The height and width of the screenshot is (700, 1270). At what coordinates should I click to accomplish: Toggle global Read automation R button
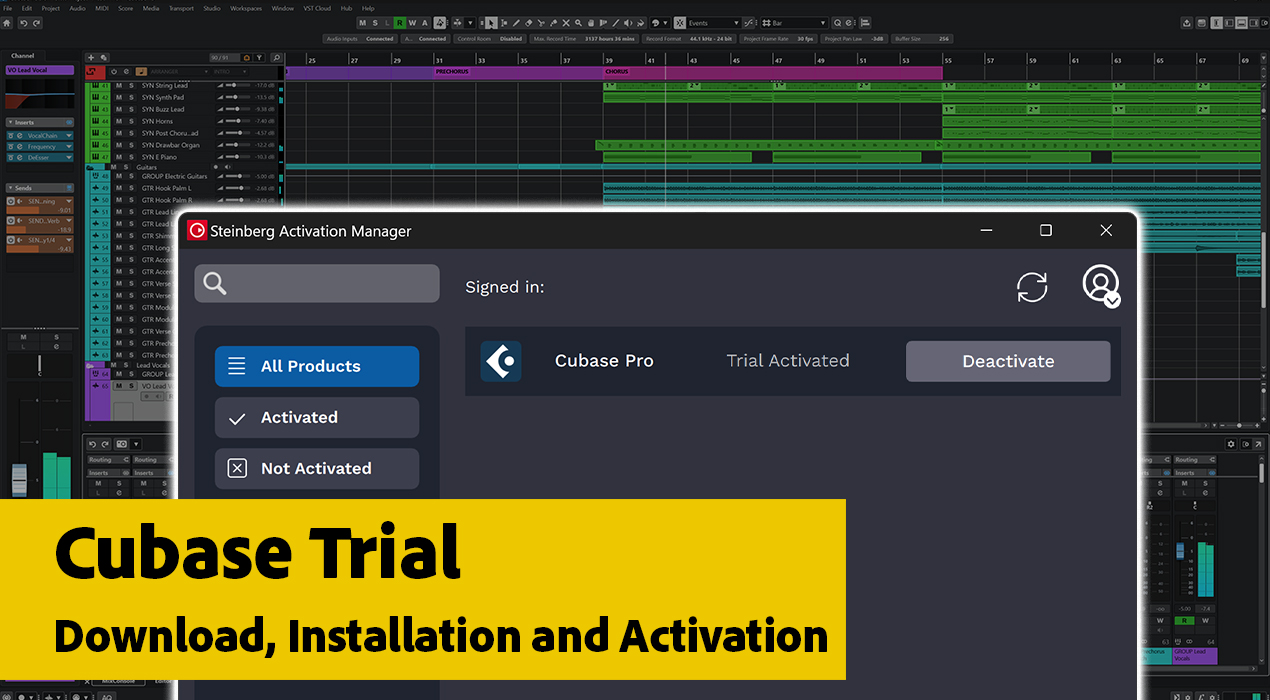(x=399, y=23)
